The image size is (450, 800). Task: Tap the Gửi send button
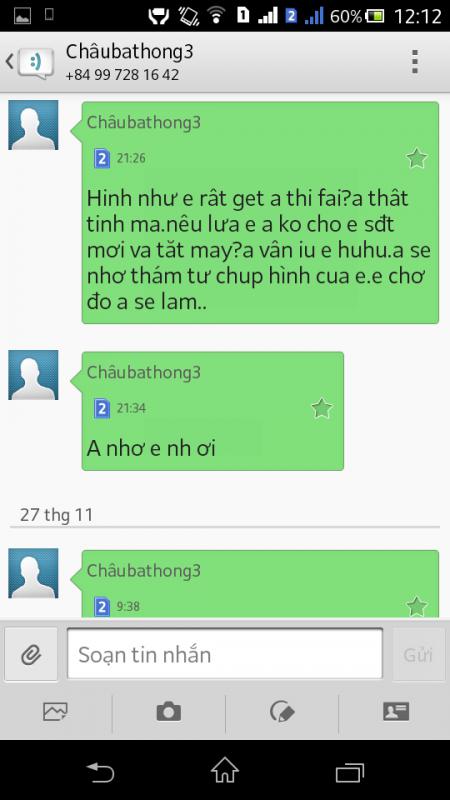pyautogui.click(x=418, y=654)
